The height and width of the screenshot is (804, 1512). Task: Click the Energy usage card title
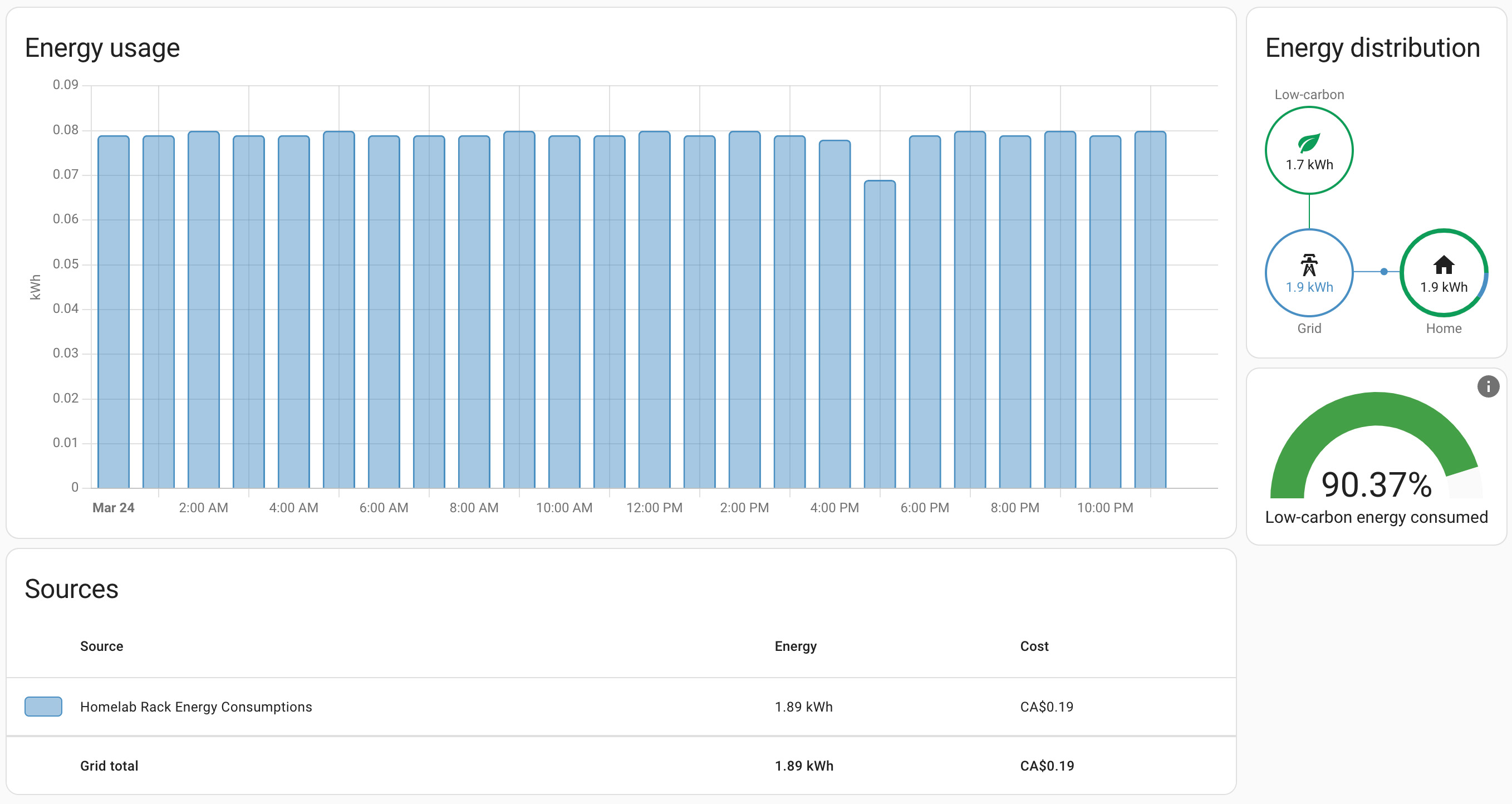coord(102,48)
